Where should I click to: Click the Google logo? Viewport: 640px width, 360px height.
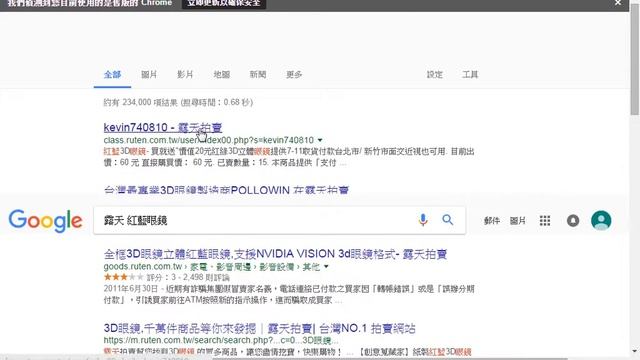coord(45,221)
